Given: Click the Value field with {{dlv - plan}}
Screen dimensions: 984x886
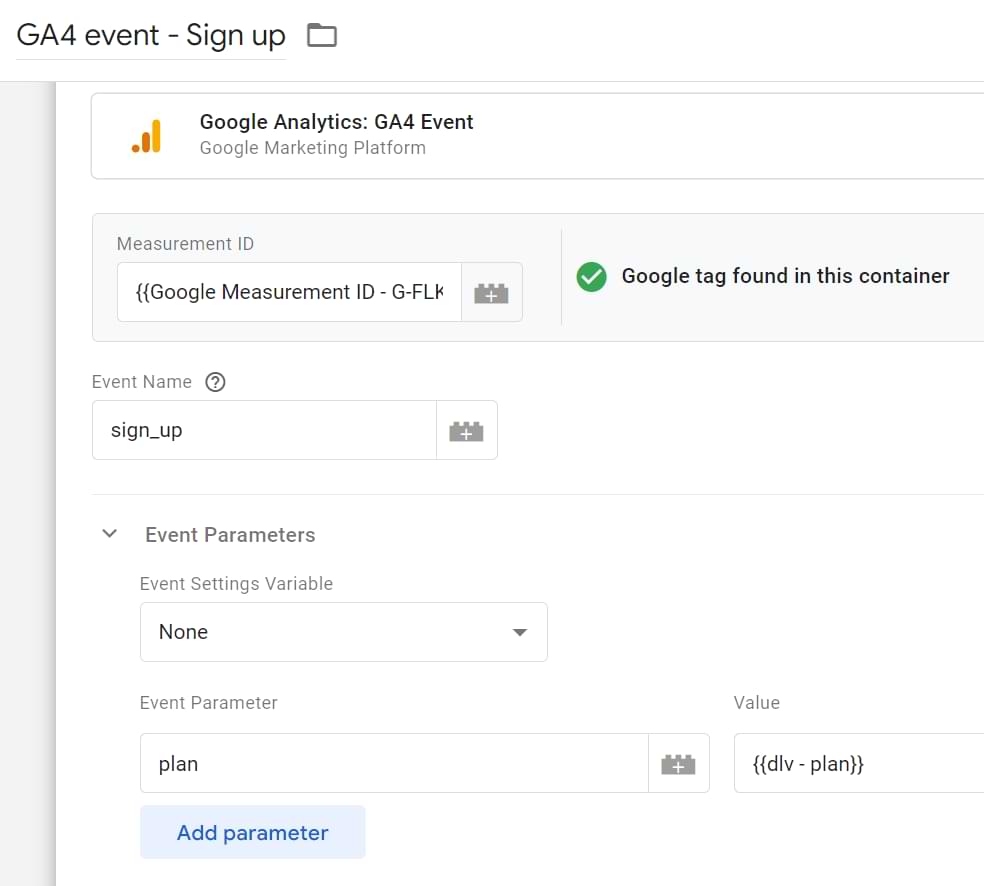Looking at the screenshot, I should [x=858, y=764].
